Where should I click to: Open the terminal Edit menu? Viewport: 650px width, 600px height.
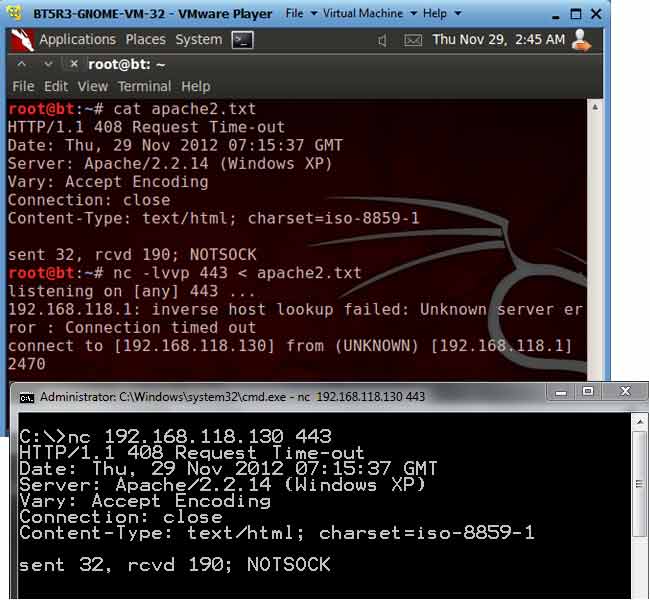[x=56, y=86]
